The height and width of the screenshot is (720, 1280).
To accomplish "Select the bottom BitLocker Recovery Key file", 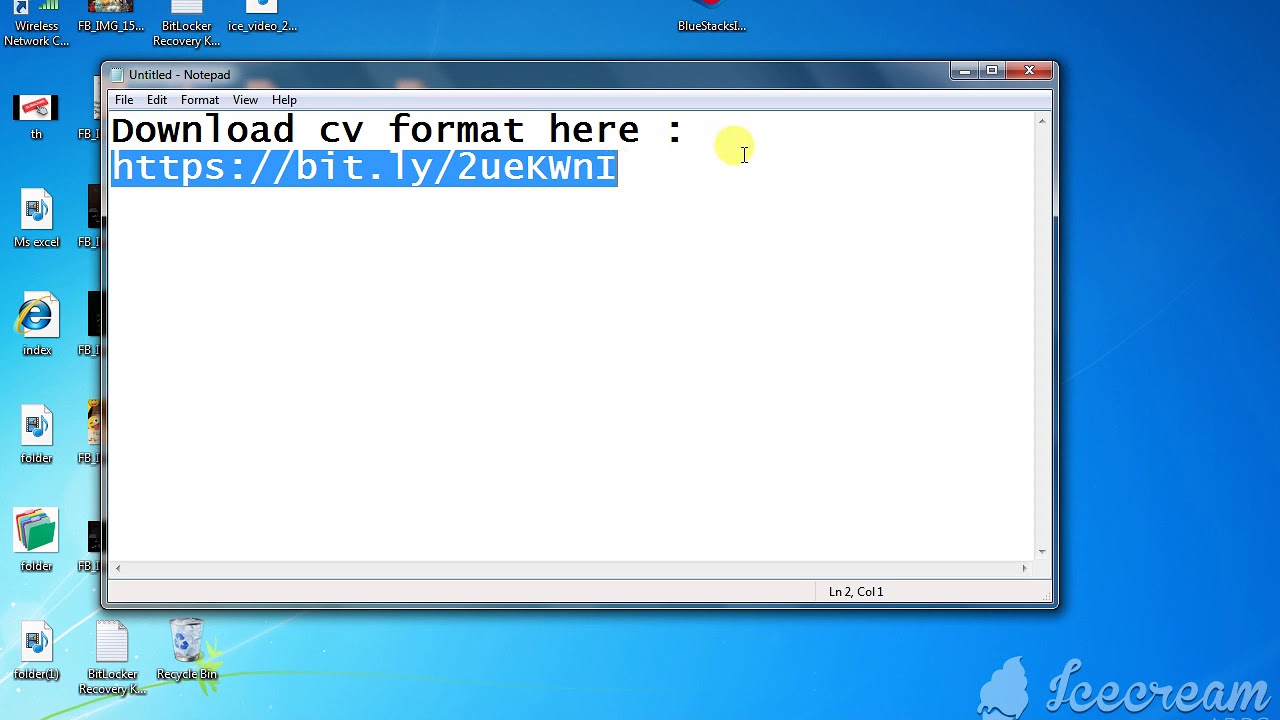I will (x=112, y=657).
